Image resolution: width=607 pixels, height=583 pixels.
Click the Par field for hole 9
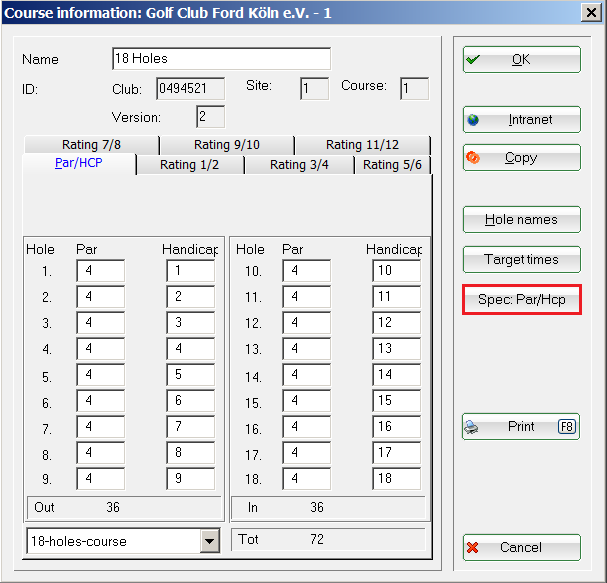(x=101, y=479)
